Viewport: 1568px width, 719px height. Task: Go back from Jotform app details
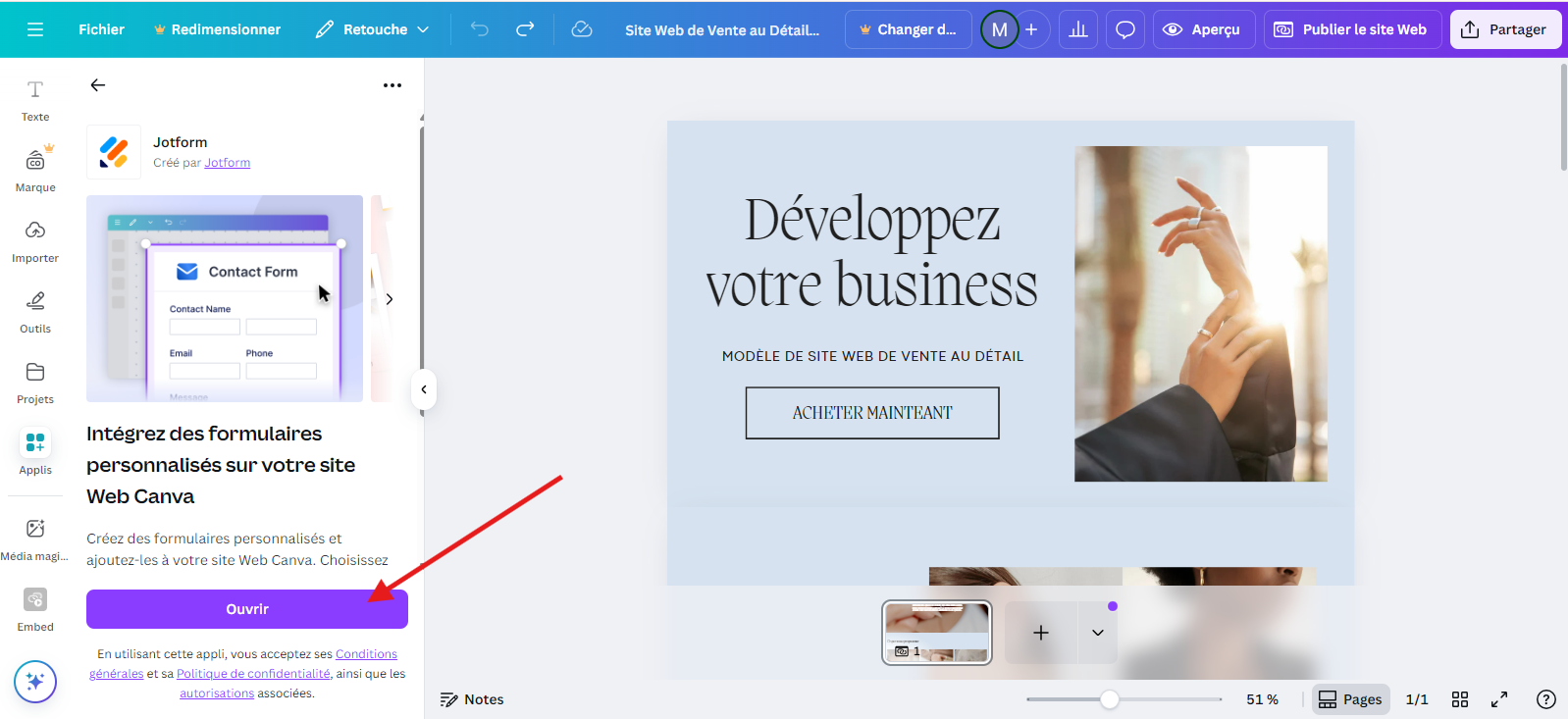pyautogui.click(x=98, y=85)
